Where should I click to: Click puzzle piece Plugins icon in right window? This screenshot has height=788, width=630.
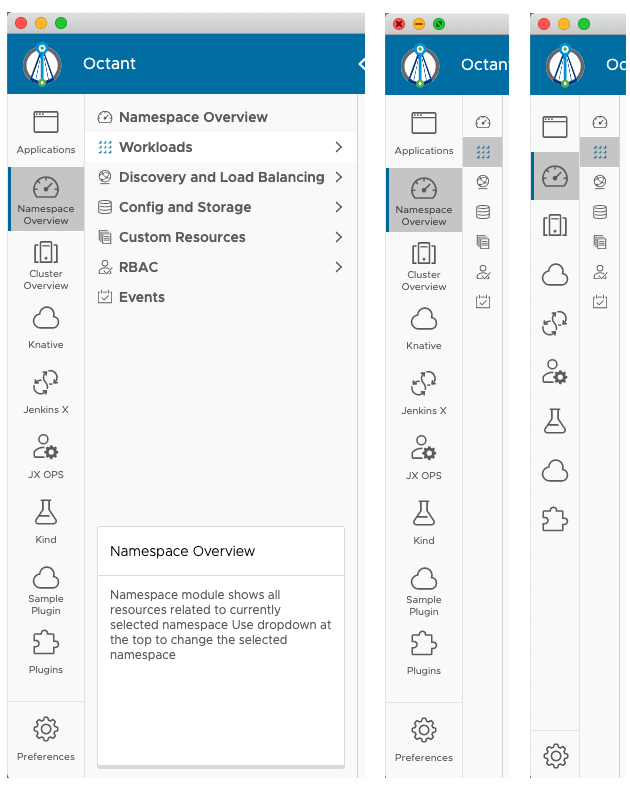(x=555, y=519)
